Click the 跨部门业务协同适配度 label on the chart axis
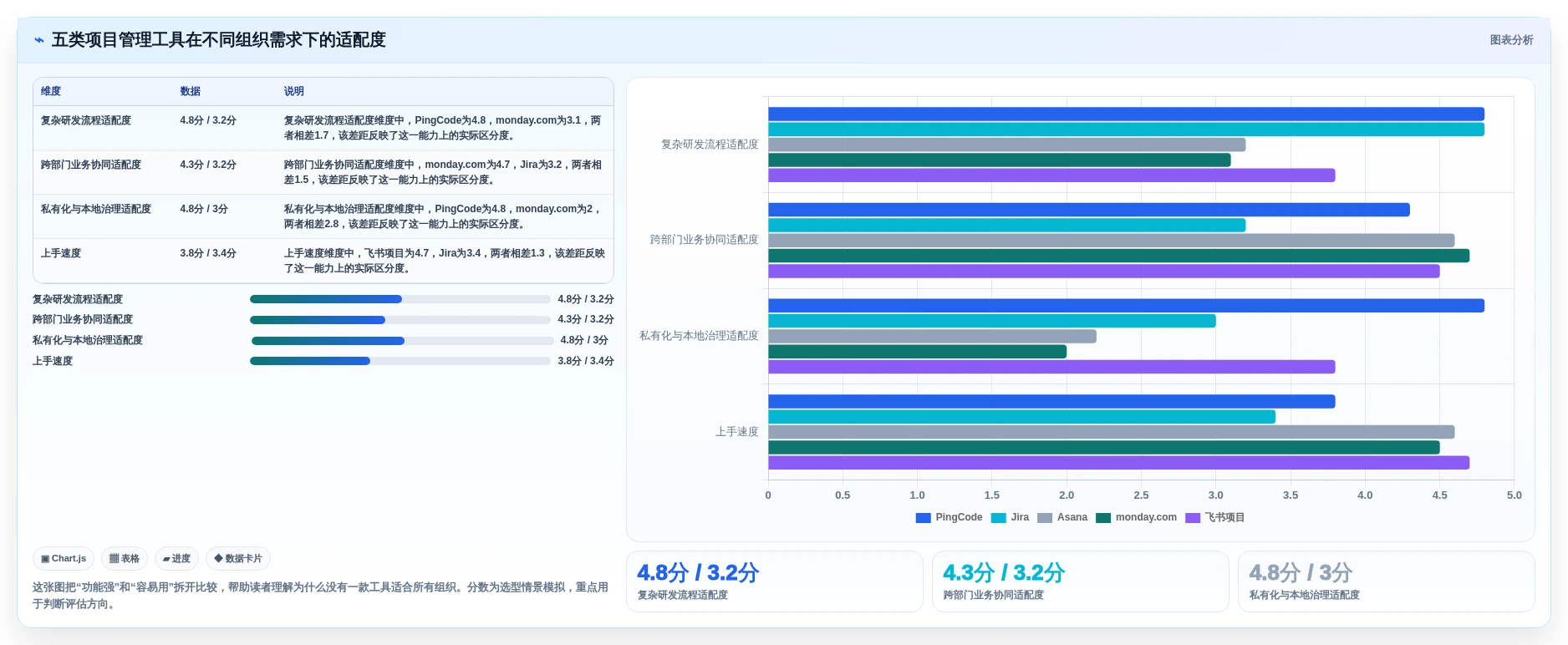The width and height of the screenshot is (1568, 645). 705,240
